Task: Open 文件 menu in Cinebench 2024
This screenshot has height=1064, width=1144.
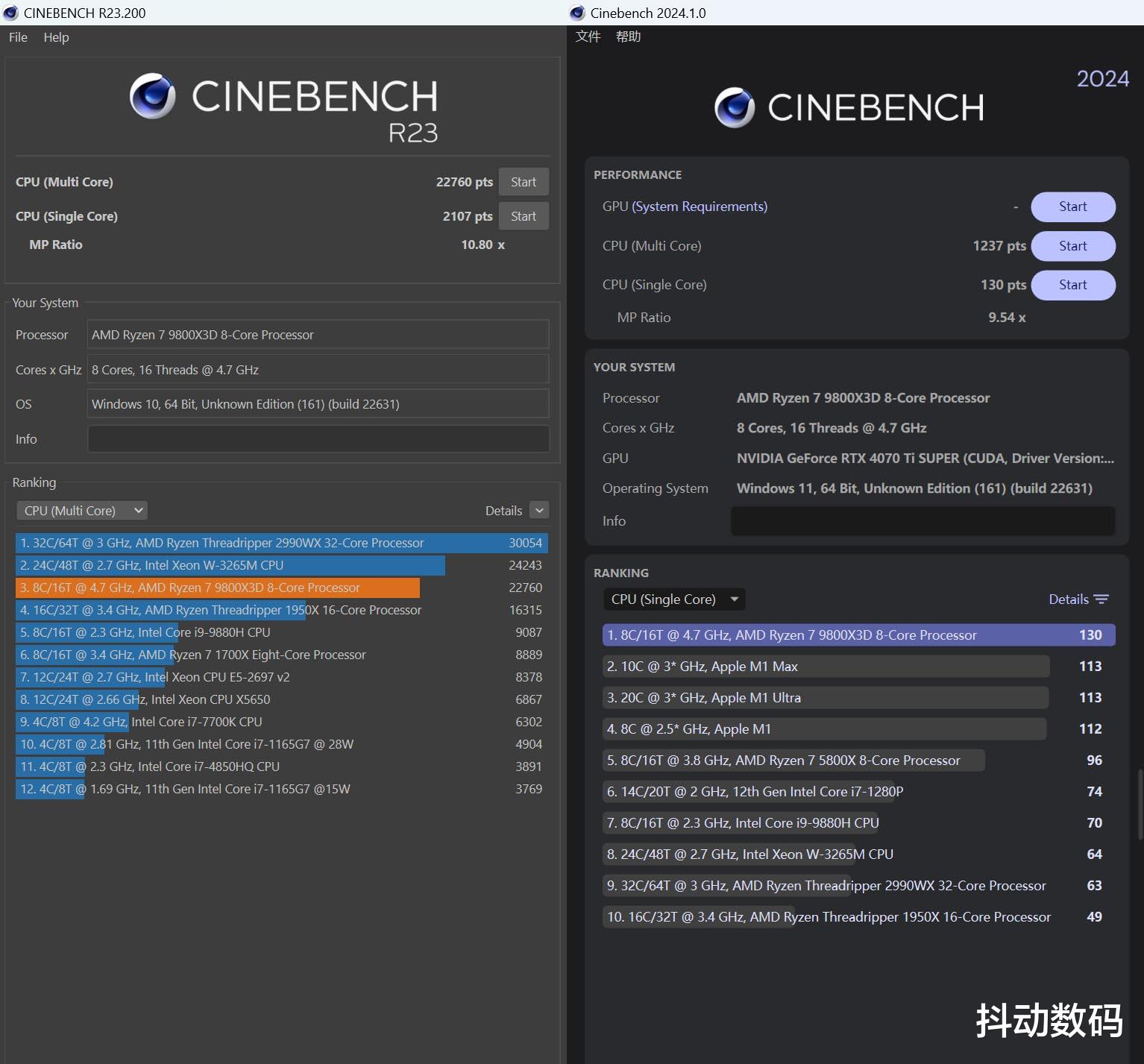Action: pos(588,37)
